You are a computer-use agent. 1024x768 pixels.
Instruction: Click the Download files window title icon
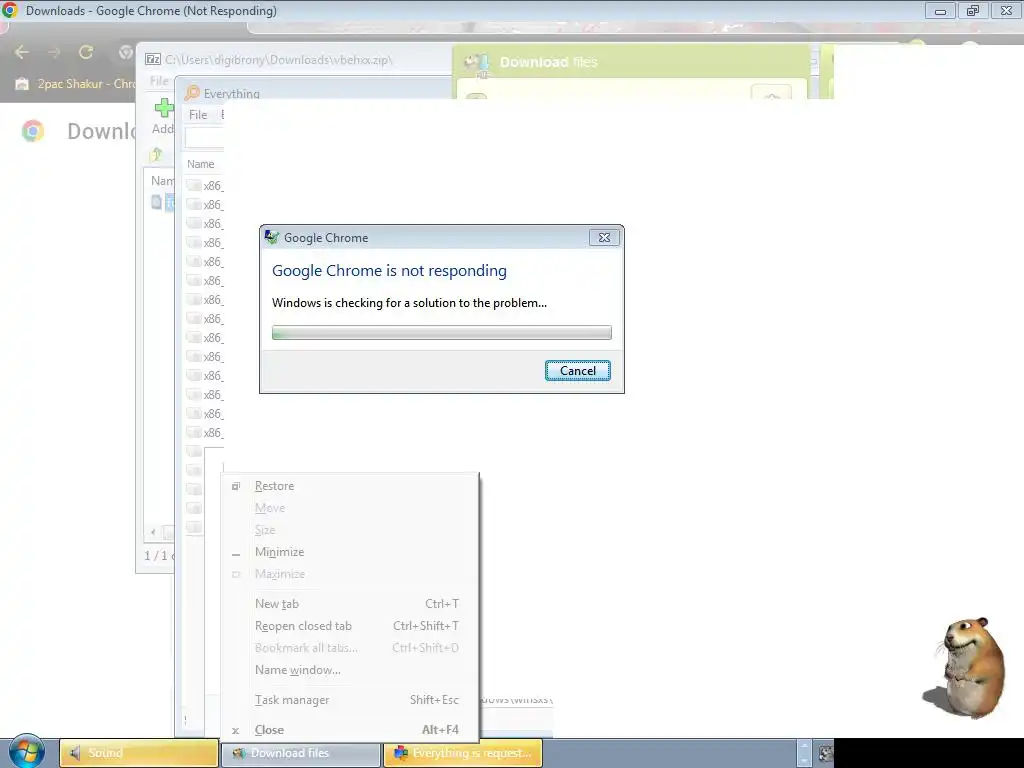[x=477, y=63]
